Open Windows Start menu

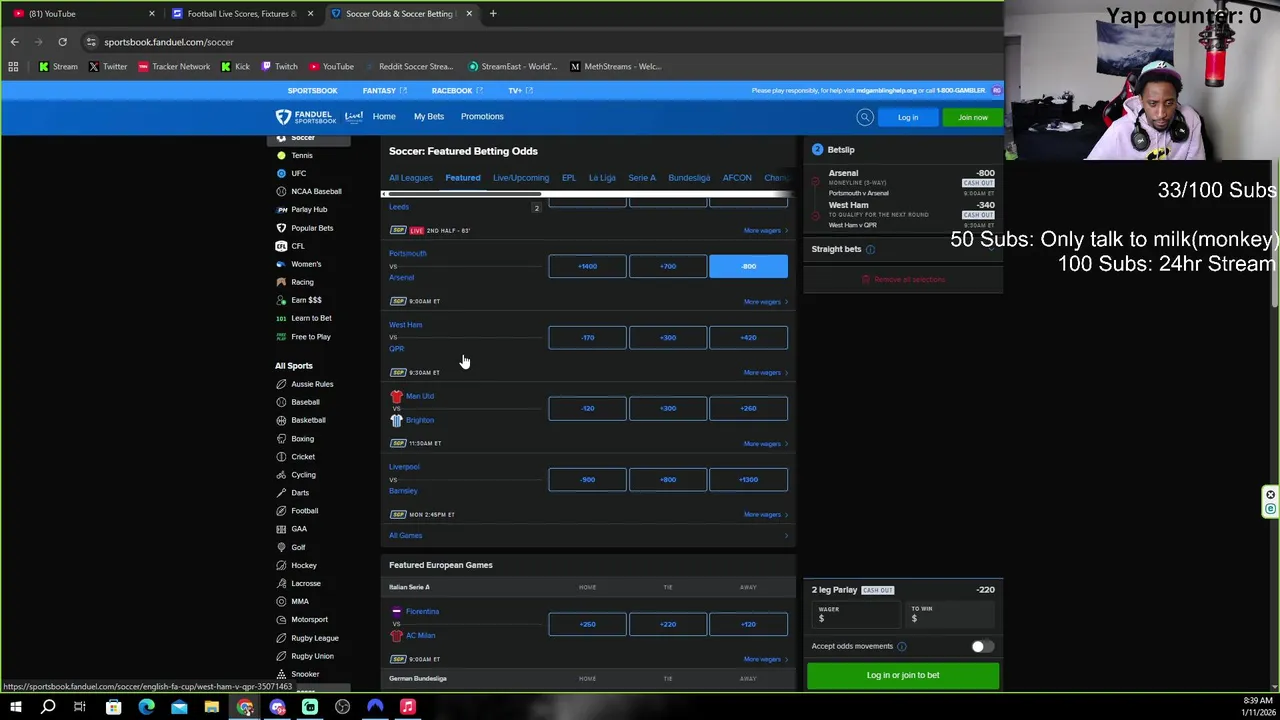point(15,707)
